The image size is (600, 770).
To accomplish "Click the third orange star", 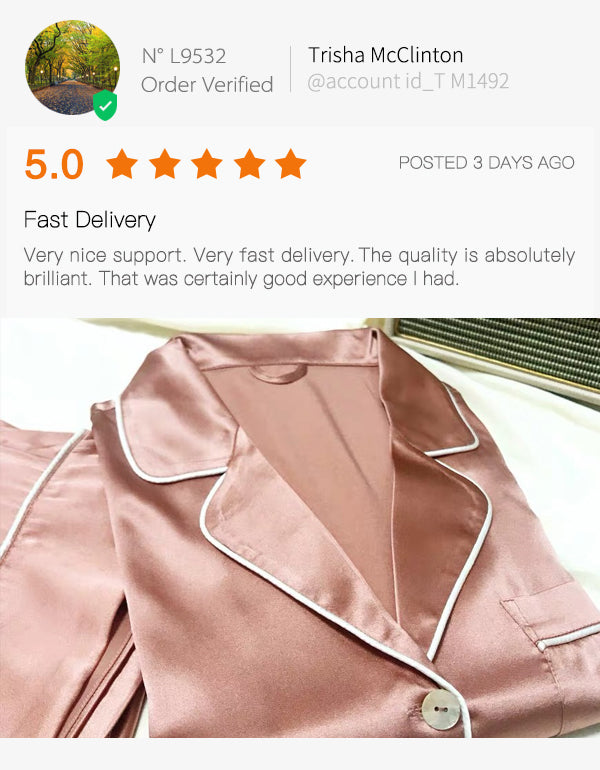I will (x=207, y=164).
